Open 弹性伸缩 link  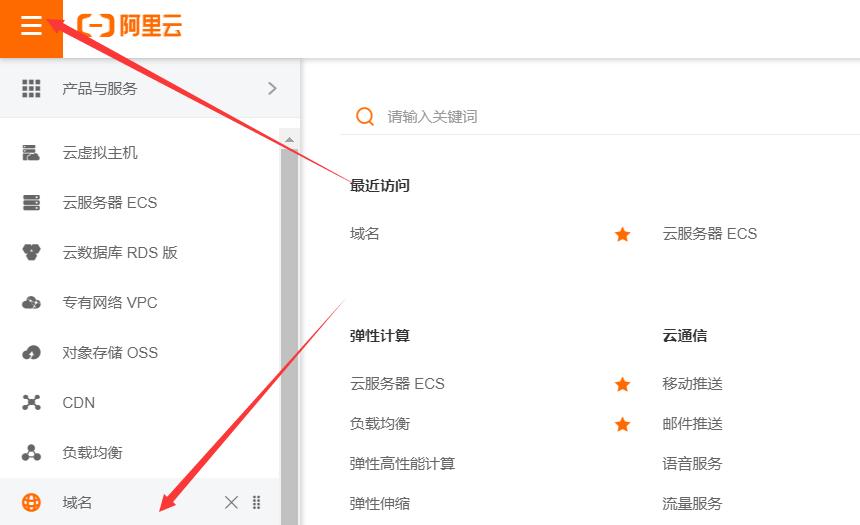(x=380, y=504)
